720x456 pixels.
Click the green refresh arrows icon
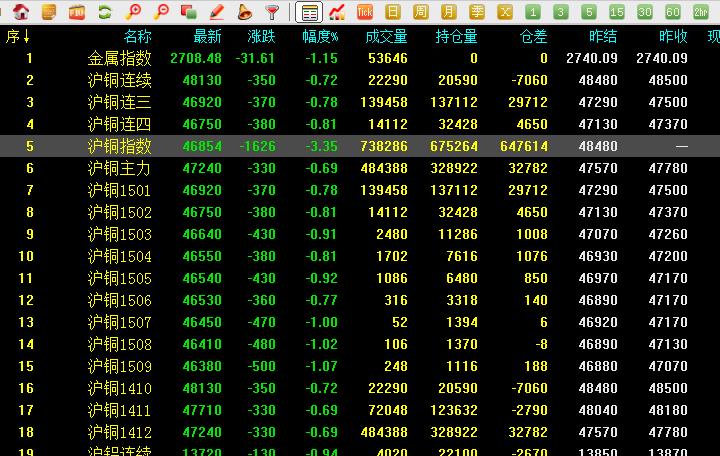[104, 12]
